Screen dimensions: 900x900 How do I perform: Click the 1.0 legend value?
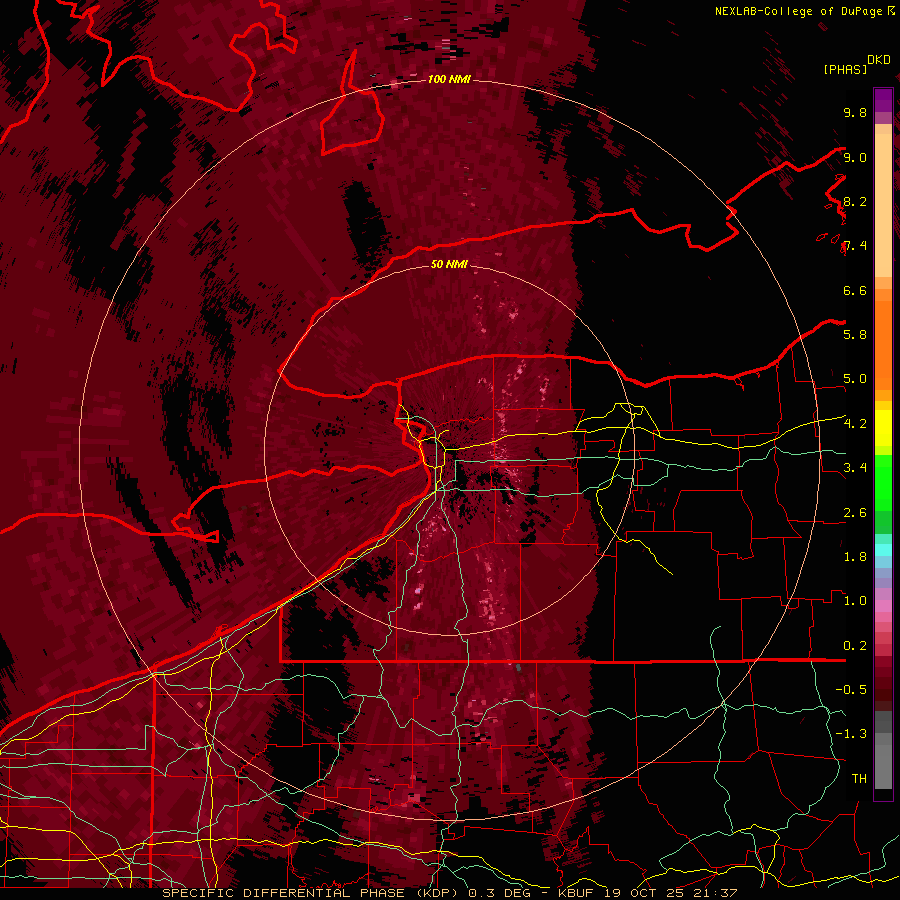click(x=855, y=601)
